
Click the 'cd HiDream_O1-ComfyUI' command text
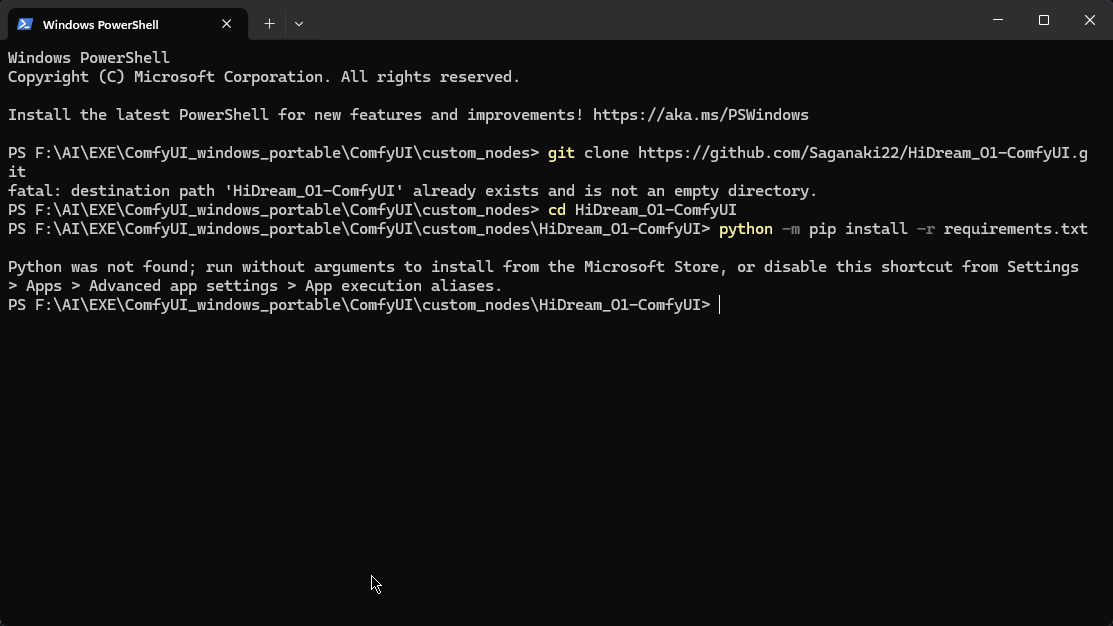(x=642, y=210)
